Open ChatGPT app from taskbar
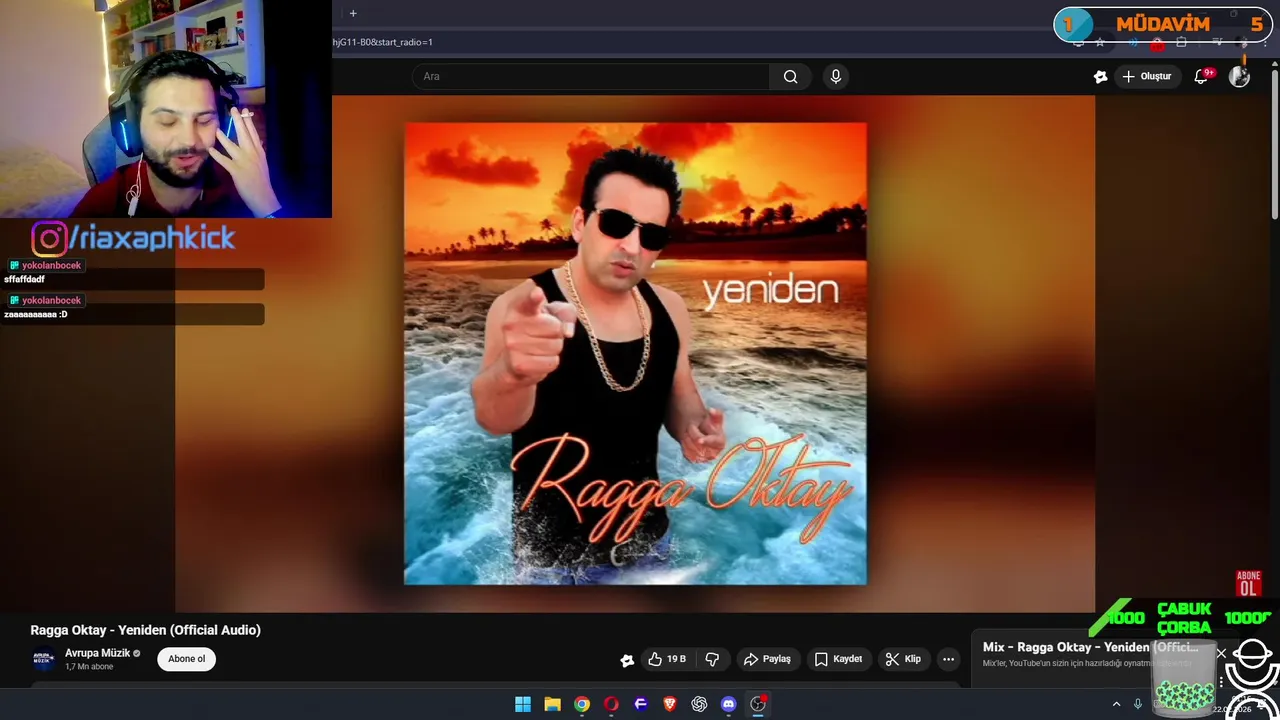Viewport: 1280px width, 720px height. pos(699,704)
